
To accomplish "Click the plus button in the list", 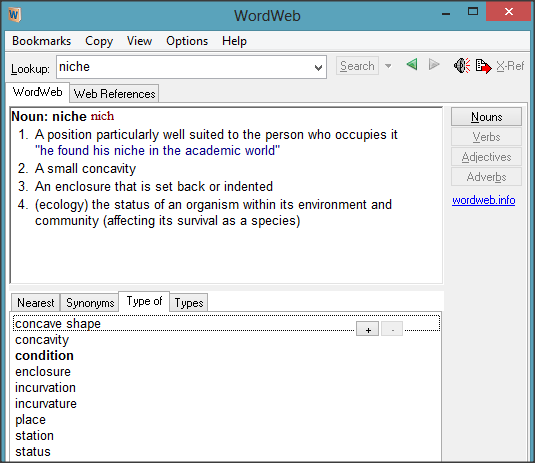I will [367, 329].
